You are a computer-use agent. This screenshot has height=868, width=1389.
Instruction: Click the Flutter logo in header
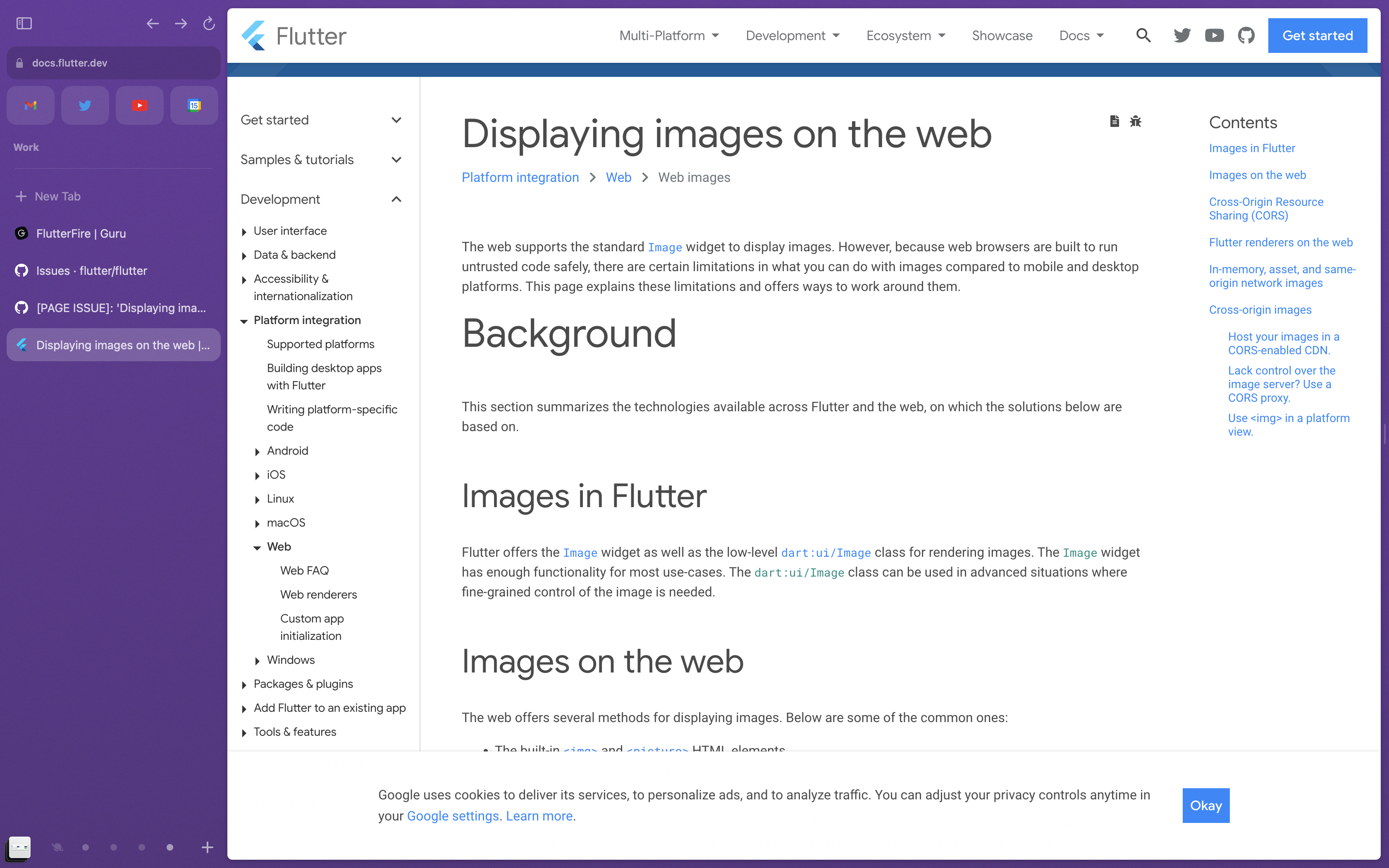point(293,36)
